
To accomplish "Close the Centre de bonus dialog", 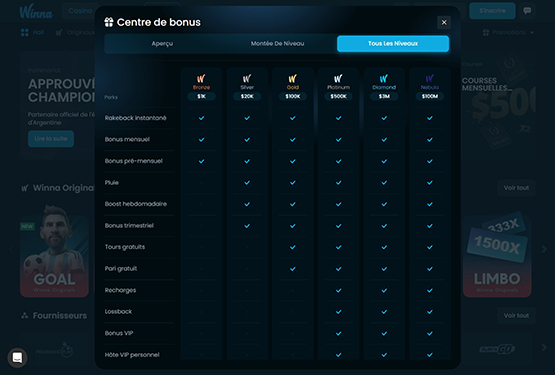I will (x=444, y=22).
